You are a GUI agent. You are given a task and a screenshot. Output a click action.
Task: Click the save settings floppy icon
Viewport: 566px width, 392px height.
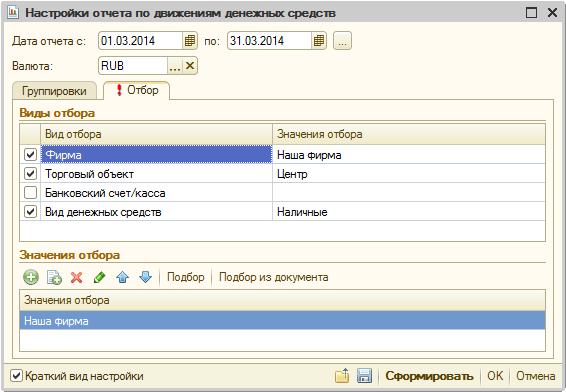point(364,376)
